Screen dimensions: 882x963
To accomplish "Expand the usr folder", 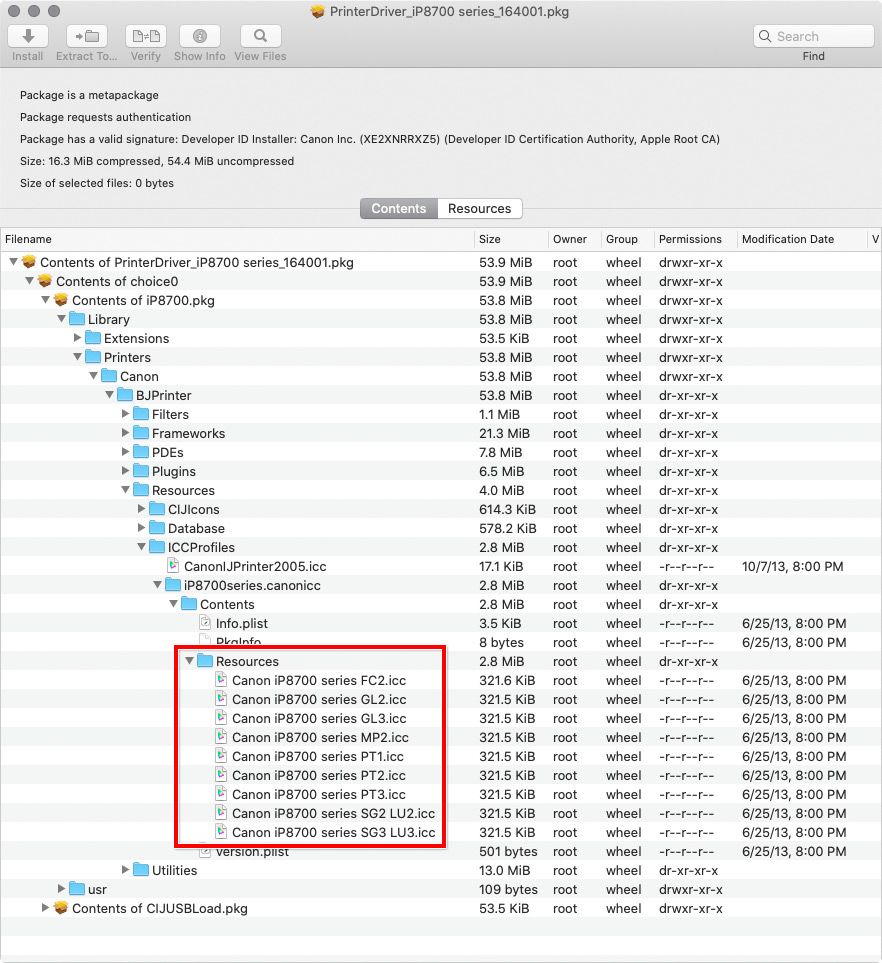I will tap(61, 889).
